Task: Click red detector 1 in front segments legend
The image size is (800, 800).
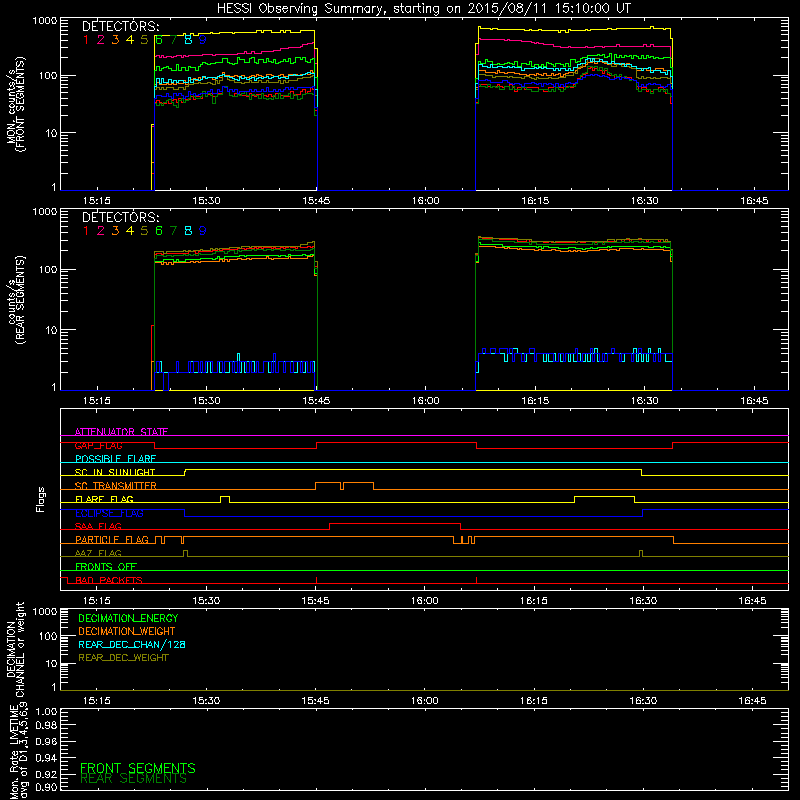Action: 86,40
